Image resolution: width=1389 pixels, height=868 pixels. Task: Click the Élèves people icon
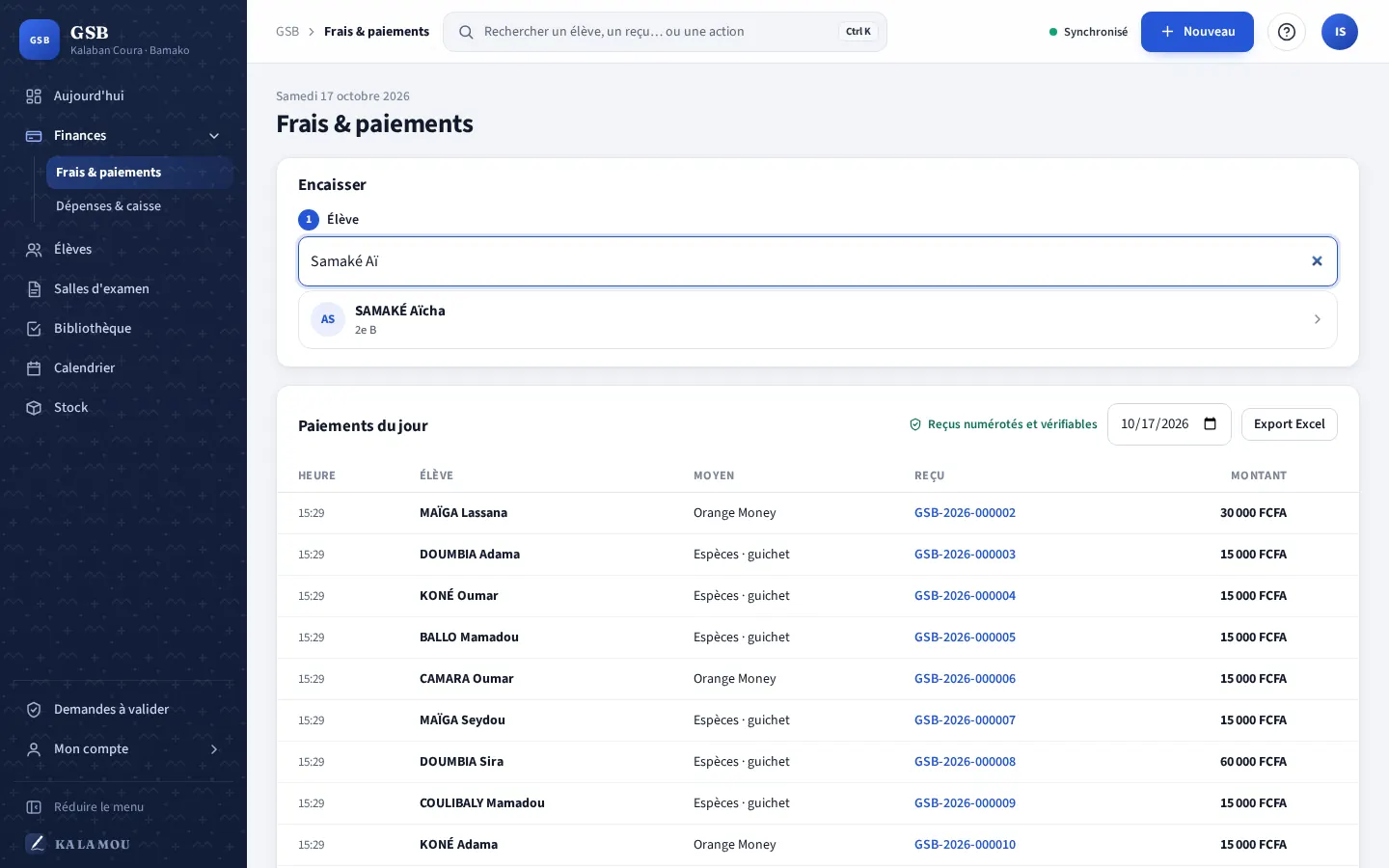point(34,249)
